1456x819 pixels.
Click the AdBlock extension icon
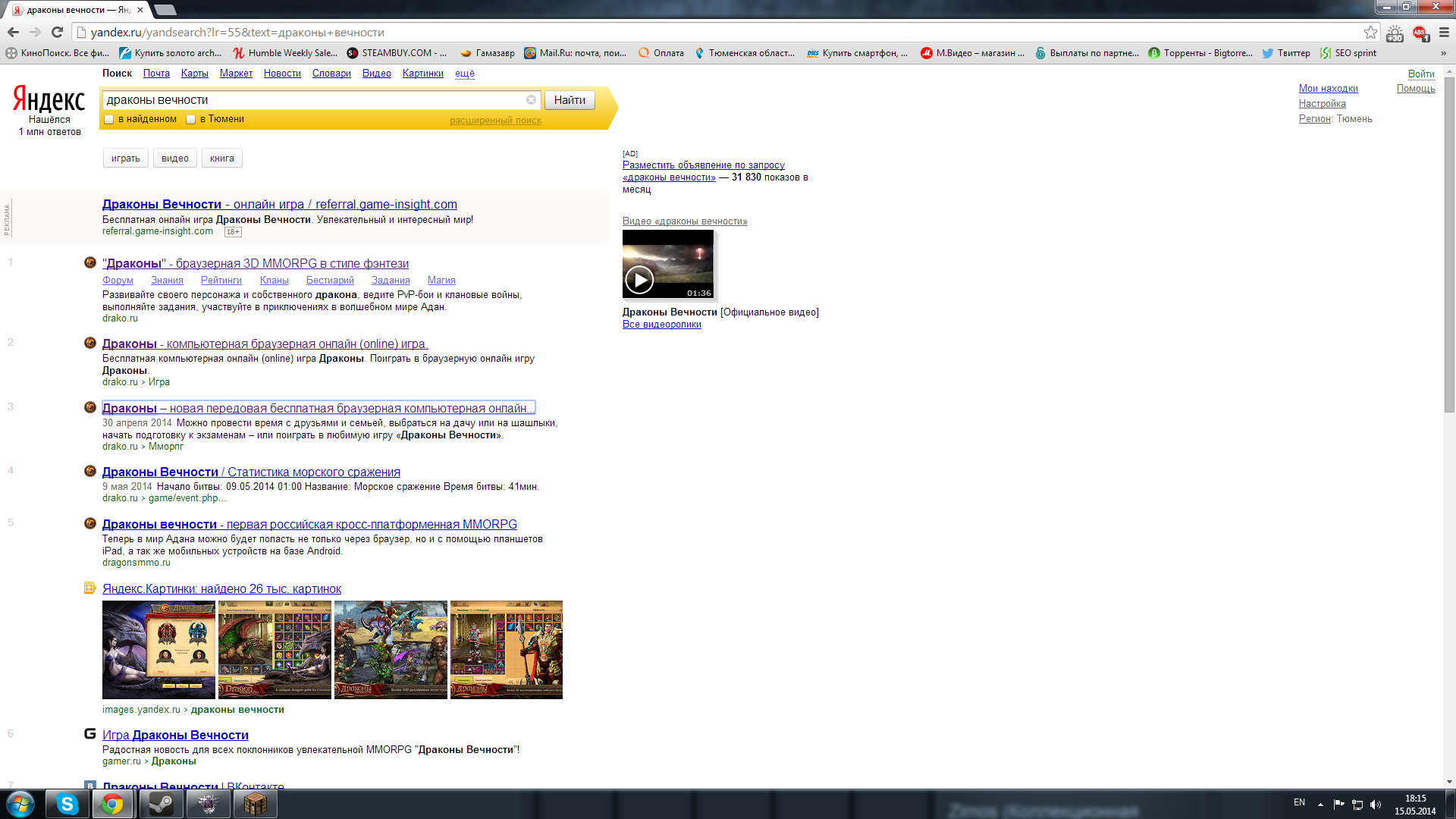click(1420, 33)
